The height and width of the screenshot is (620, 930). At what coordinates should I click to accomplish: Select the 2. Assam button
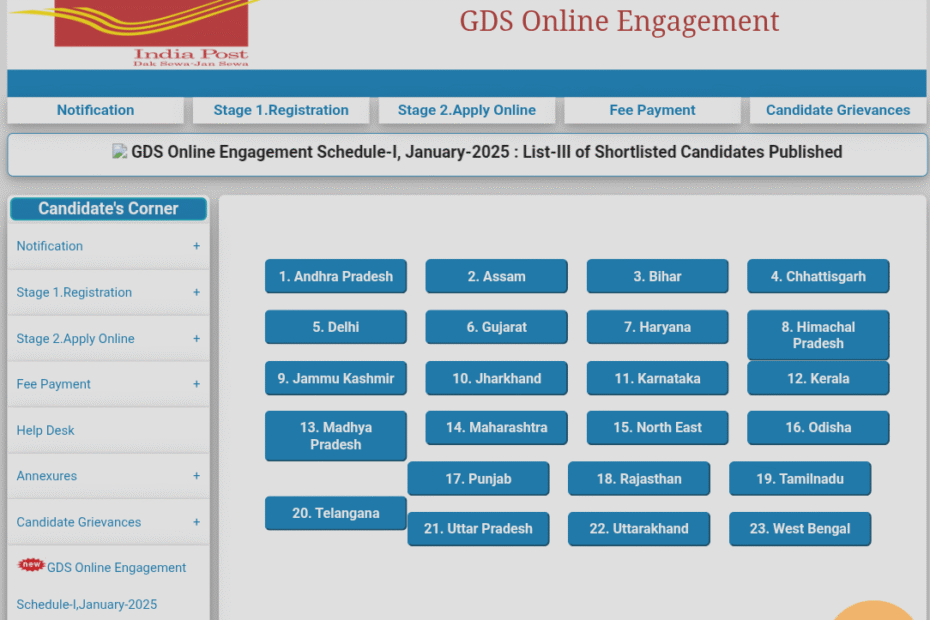point(496,276)
